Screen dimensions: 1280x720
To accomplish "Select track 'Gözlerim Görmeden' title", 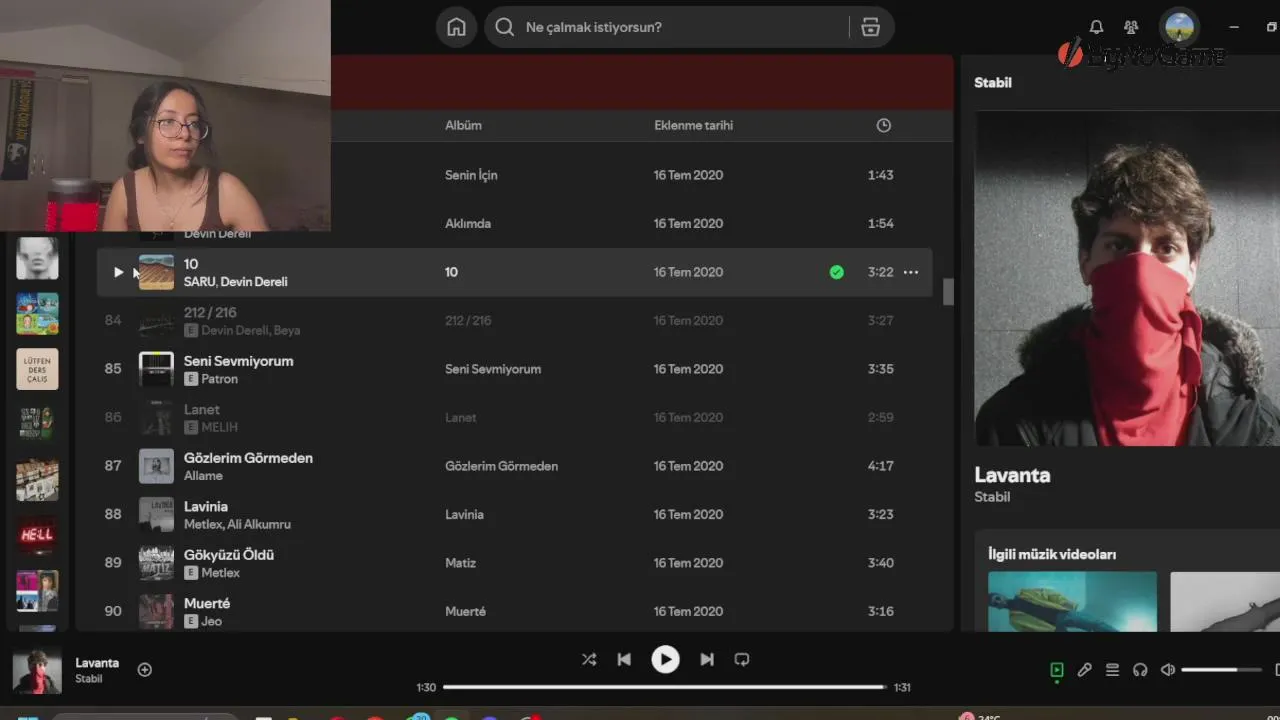I will [248, 458].
